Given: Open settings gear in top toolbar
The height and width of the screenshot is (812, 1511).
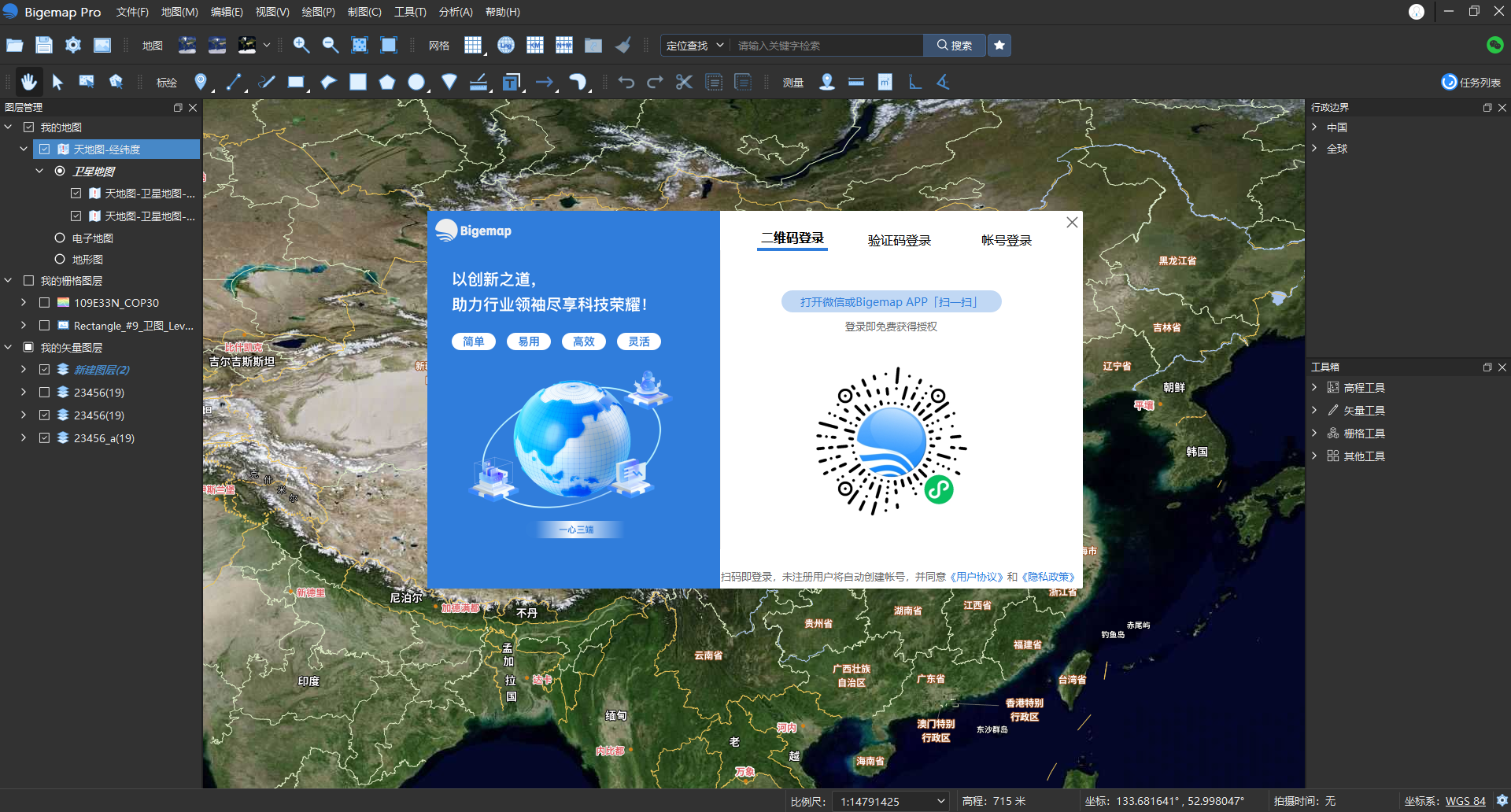Looking at the screenshot, I should [x=73, y=46].
